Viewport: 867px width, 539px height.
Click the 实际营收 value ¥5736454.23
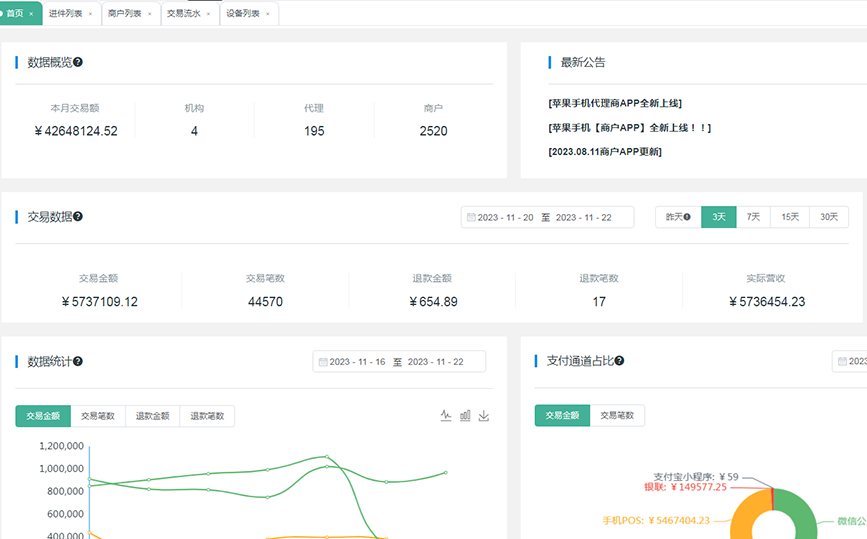tap(766, 302)
